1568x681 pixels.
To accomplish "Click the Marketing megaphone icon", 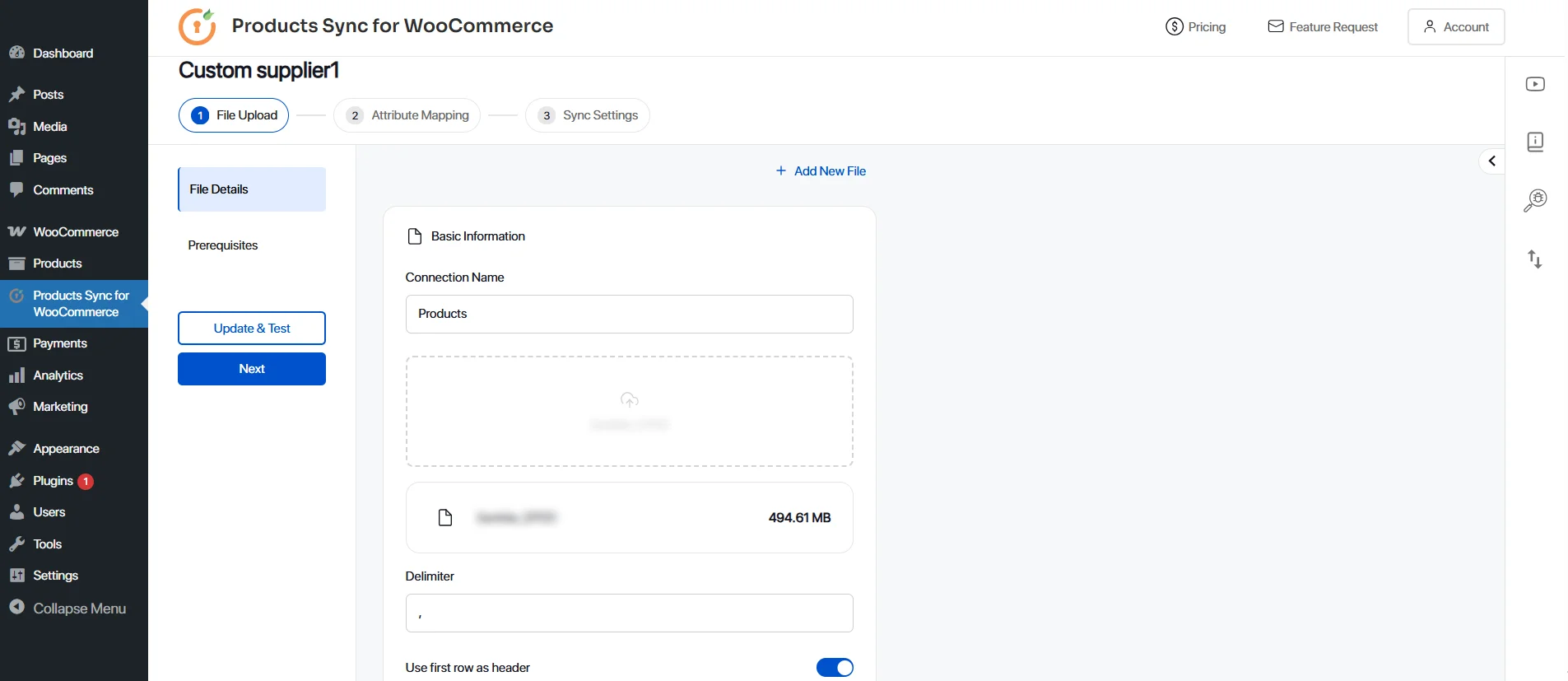I will 16,407.
